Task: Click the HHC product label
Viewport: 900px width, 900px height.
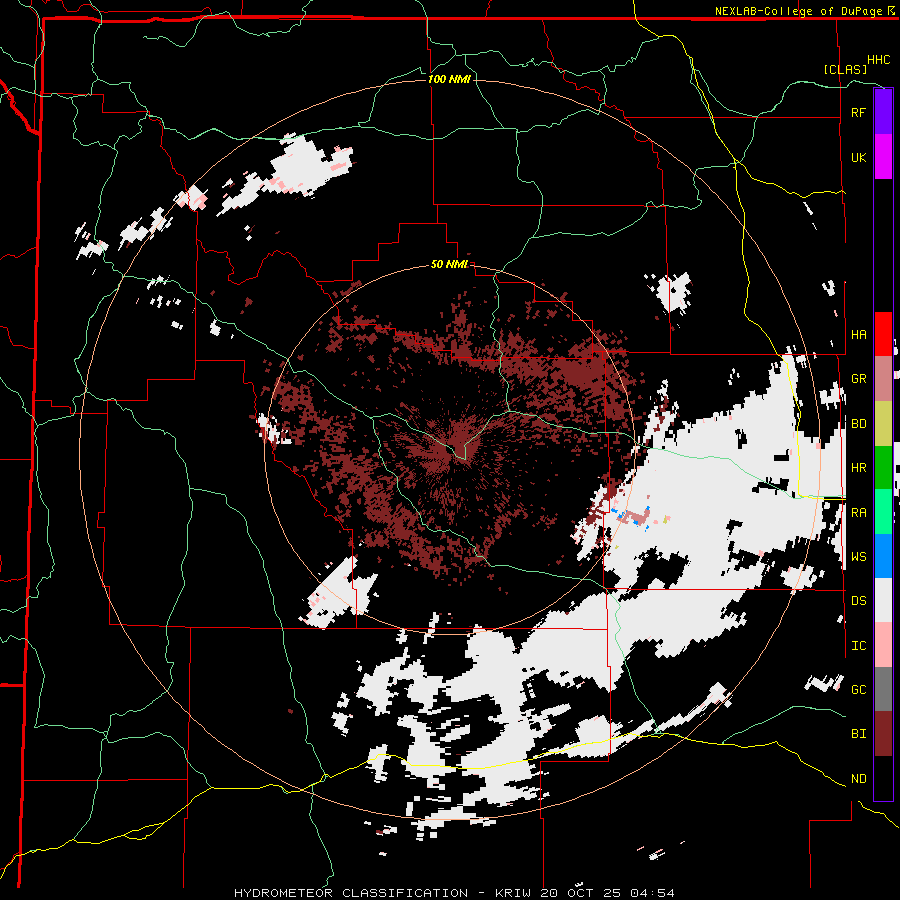Action: click(879, 60)
